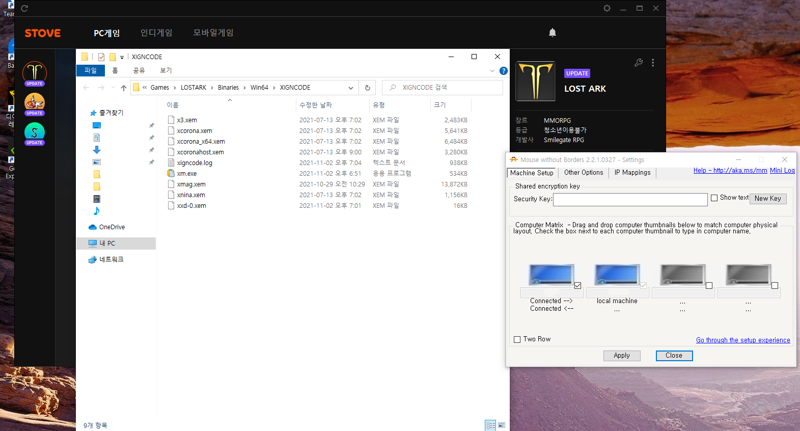Open the 파일 menu in Explorer
The height and width of the screenshot is (431, 800).
coord(90,70)
